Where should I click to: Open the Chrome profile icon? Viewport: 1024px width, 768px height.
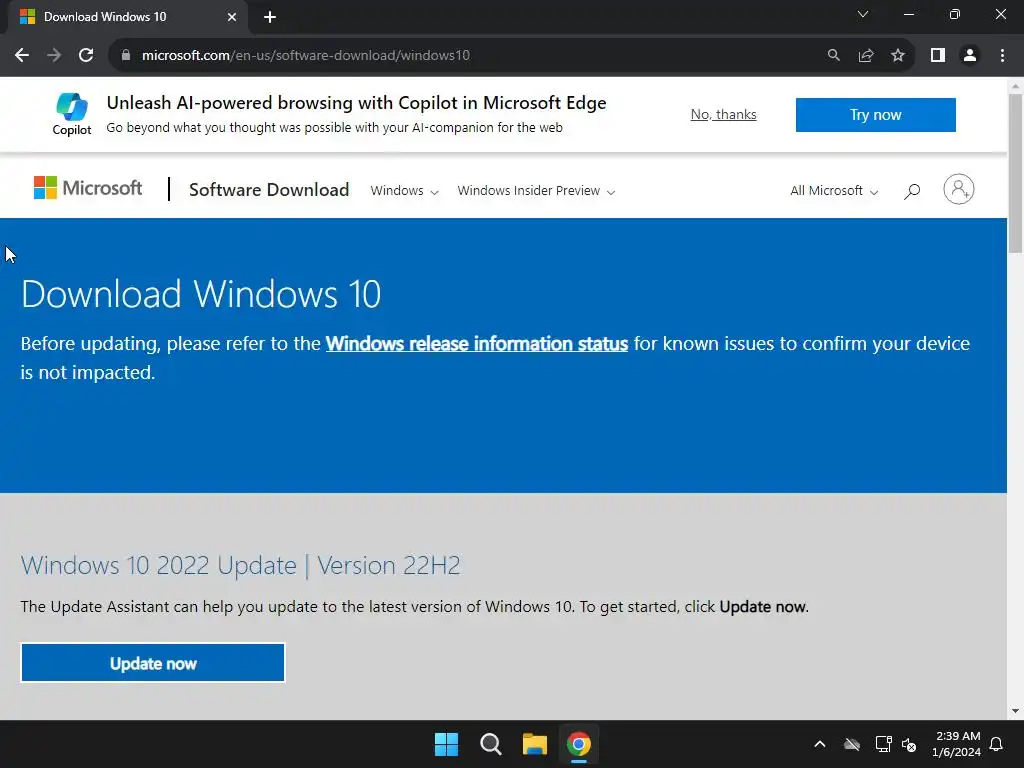coord(970,56)
